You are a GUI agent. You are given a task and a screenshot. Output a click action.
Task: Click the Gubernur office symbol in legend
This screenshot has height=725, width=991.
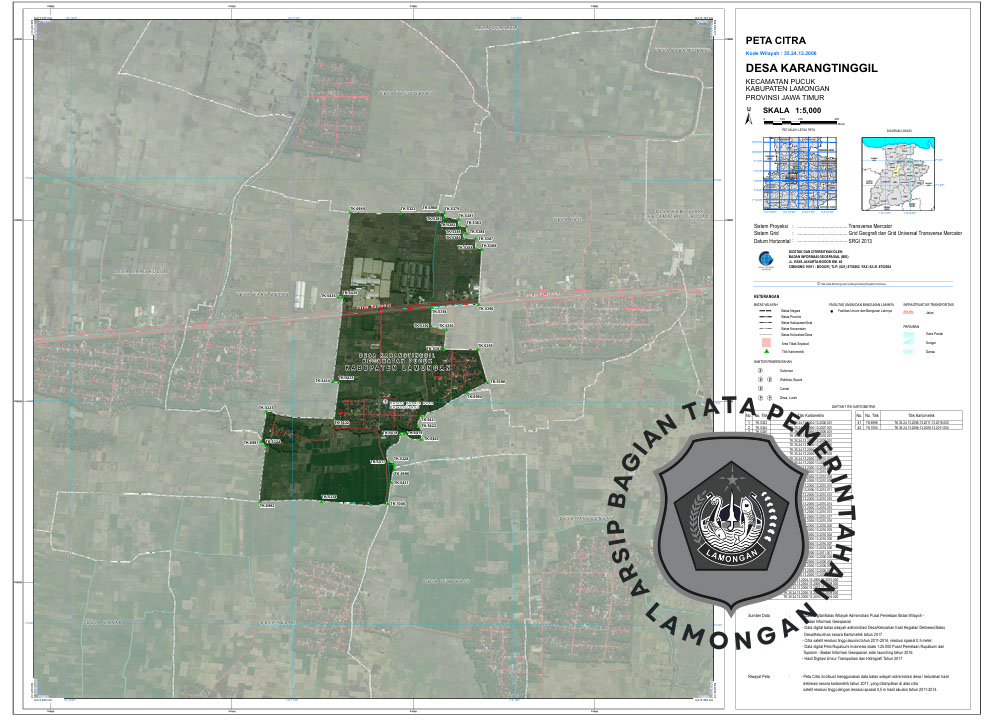tap(760, 369)
